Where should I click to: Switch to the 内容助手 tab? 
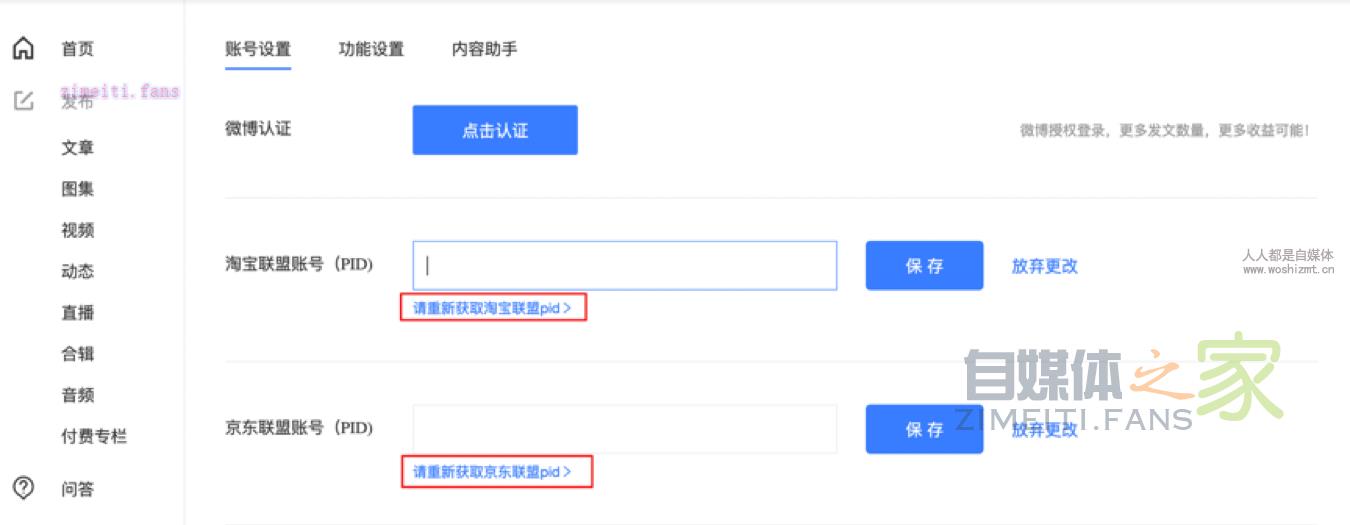[x=484, y=49]
